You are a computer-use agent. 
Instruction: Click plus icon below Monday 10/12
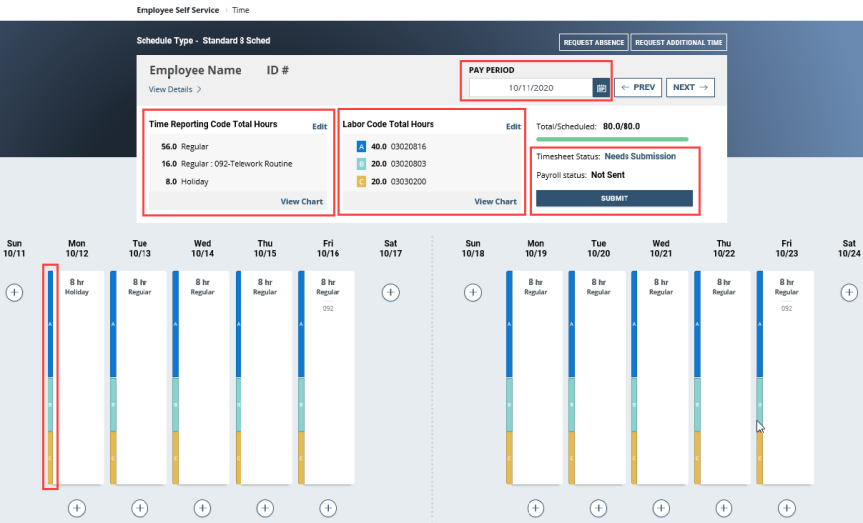pyautogui.click(x=77, y=508)
